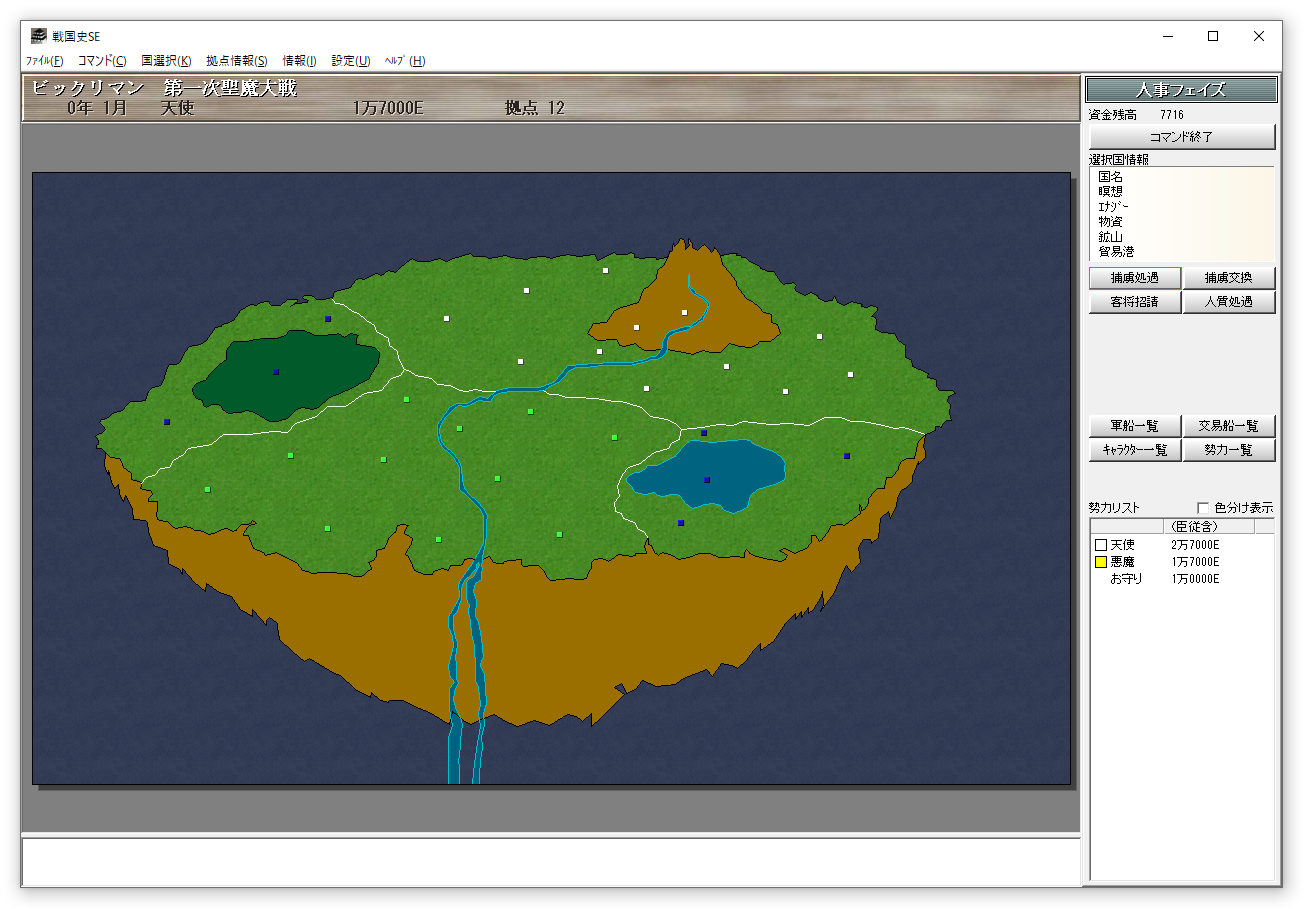1303x908 pixels.
Task: Open the ファイル(F) menu
Action: 44,61
